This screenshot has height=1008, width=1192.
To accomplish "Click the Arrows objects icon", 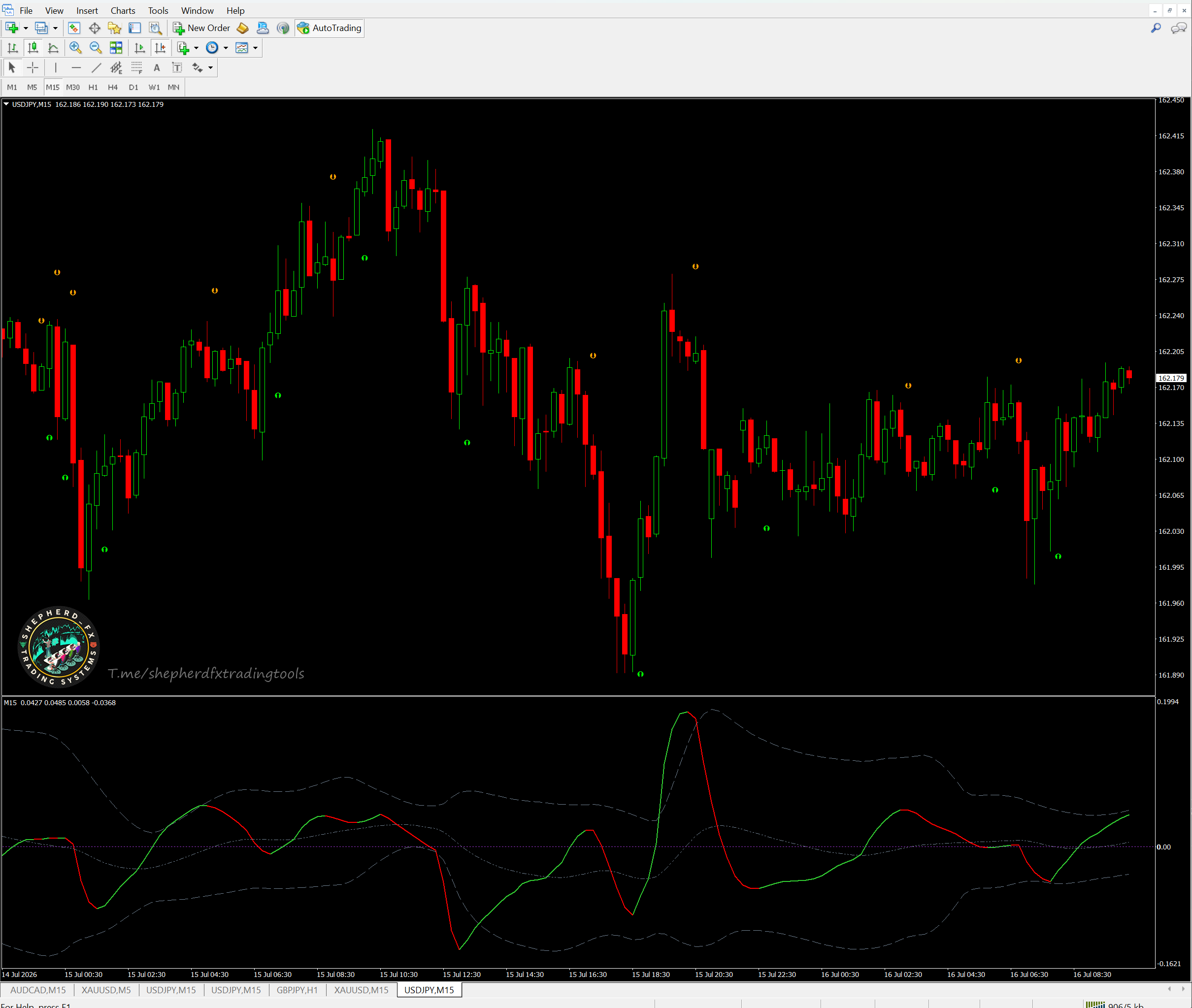I will (x=197, y=68).
